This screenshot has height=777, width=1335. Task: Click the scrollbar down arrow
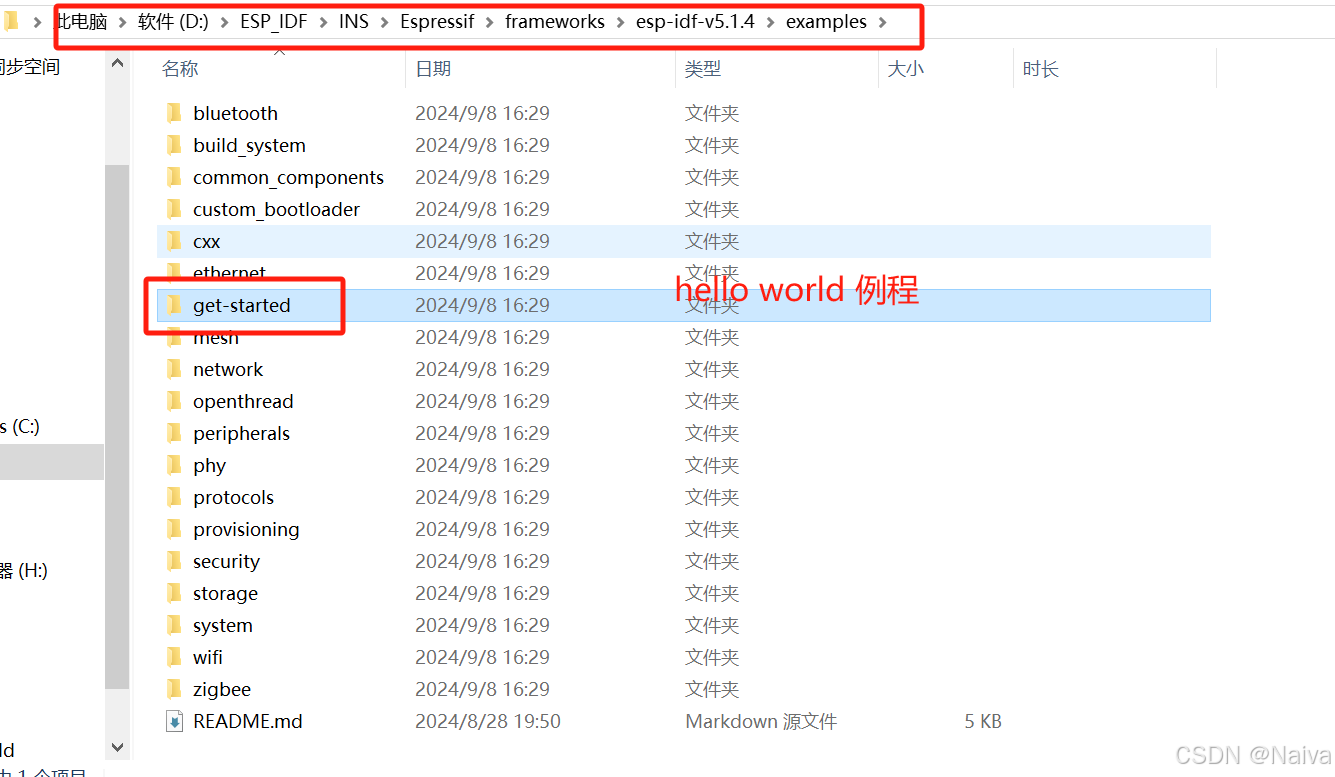(x=117, y=747)
